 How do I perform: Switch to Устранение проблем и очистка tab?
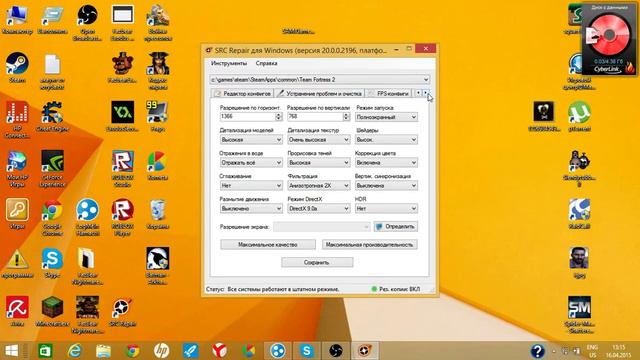319,93
